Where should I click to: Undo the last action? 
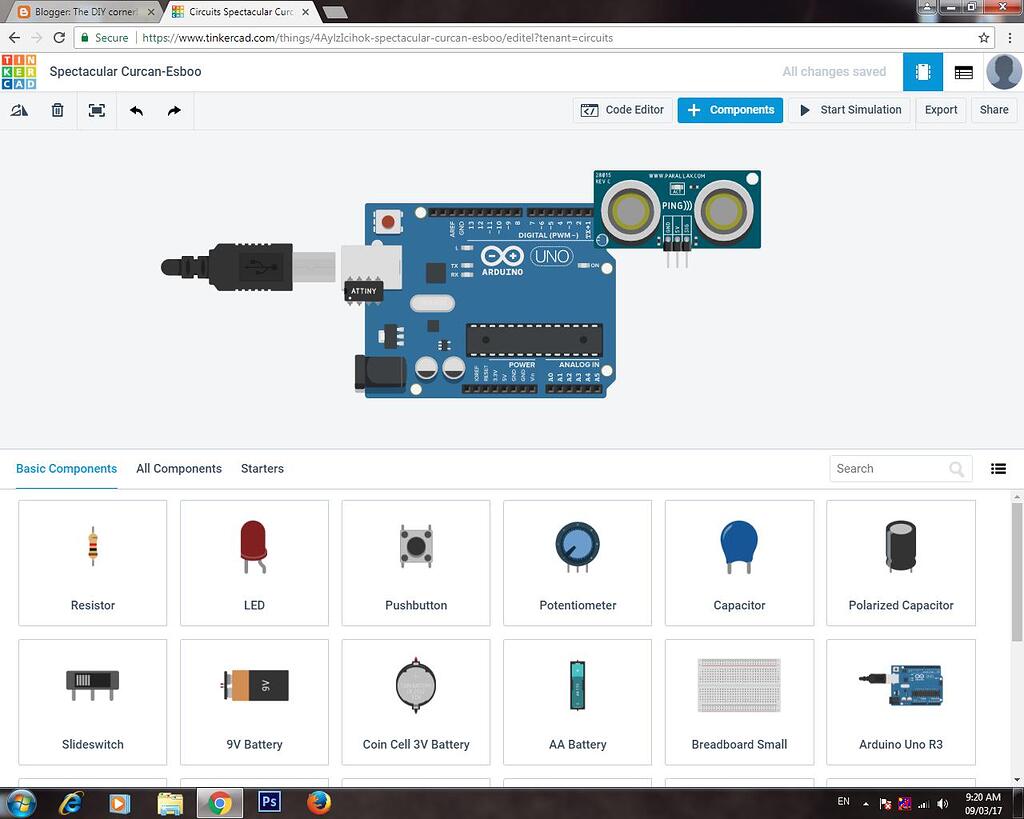tap(136, 110)
